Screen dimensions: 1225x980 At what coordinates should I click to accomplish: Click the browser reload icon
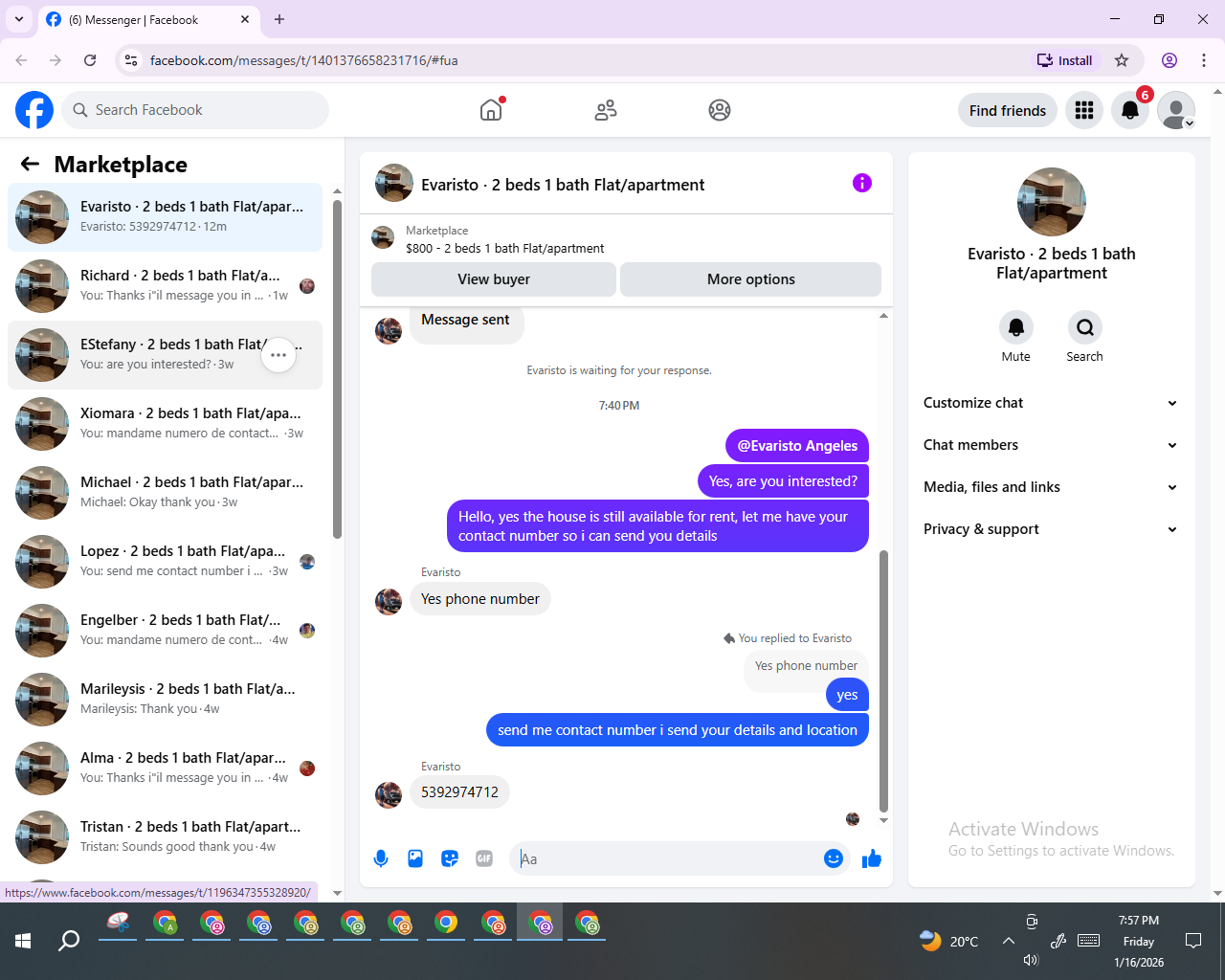pyautogui.click(x=90, y=60)
